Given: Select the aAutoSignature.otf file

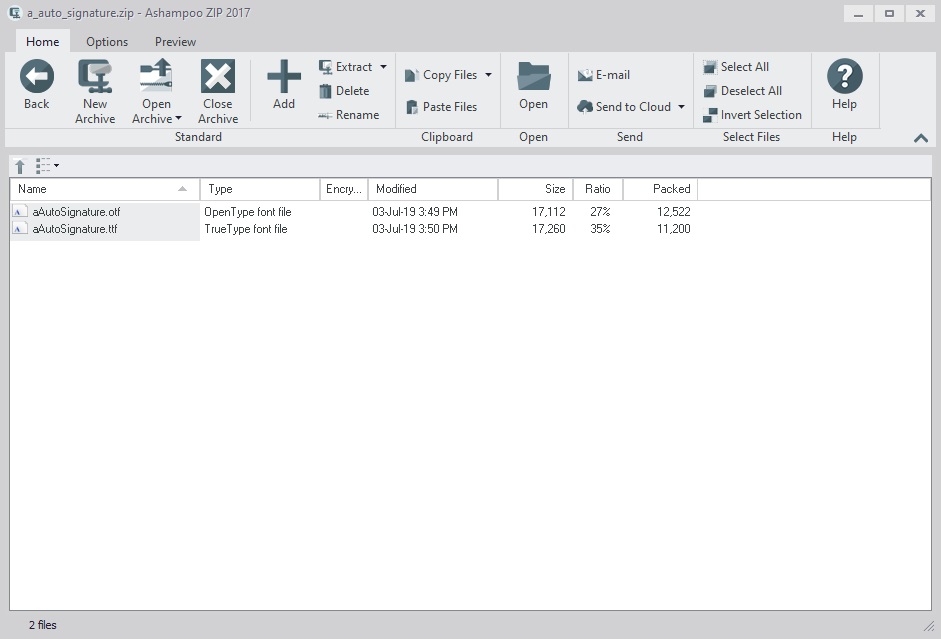Looking at the screenshot, I should tap(76, 212).
